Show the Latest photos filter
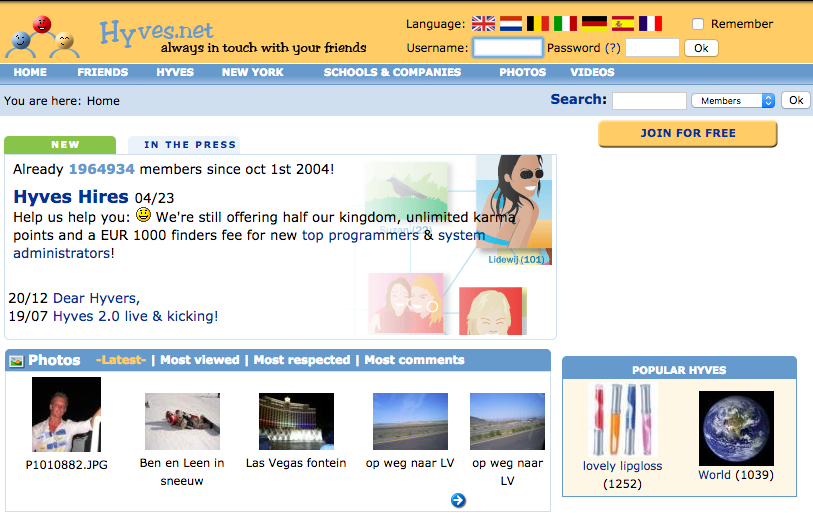This screenshot has width=813, height=513. pyautogui.click(x=121, y=360)
